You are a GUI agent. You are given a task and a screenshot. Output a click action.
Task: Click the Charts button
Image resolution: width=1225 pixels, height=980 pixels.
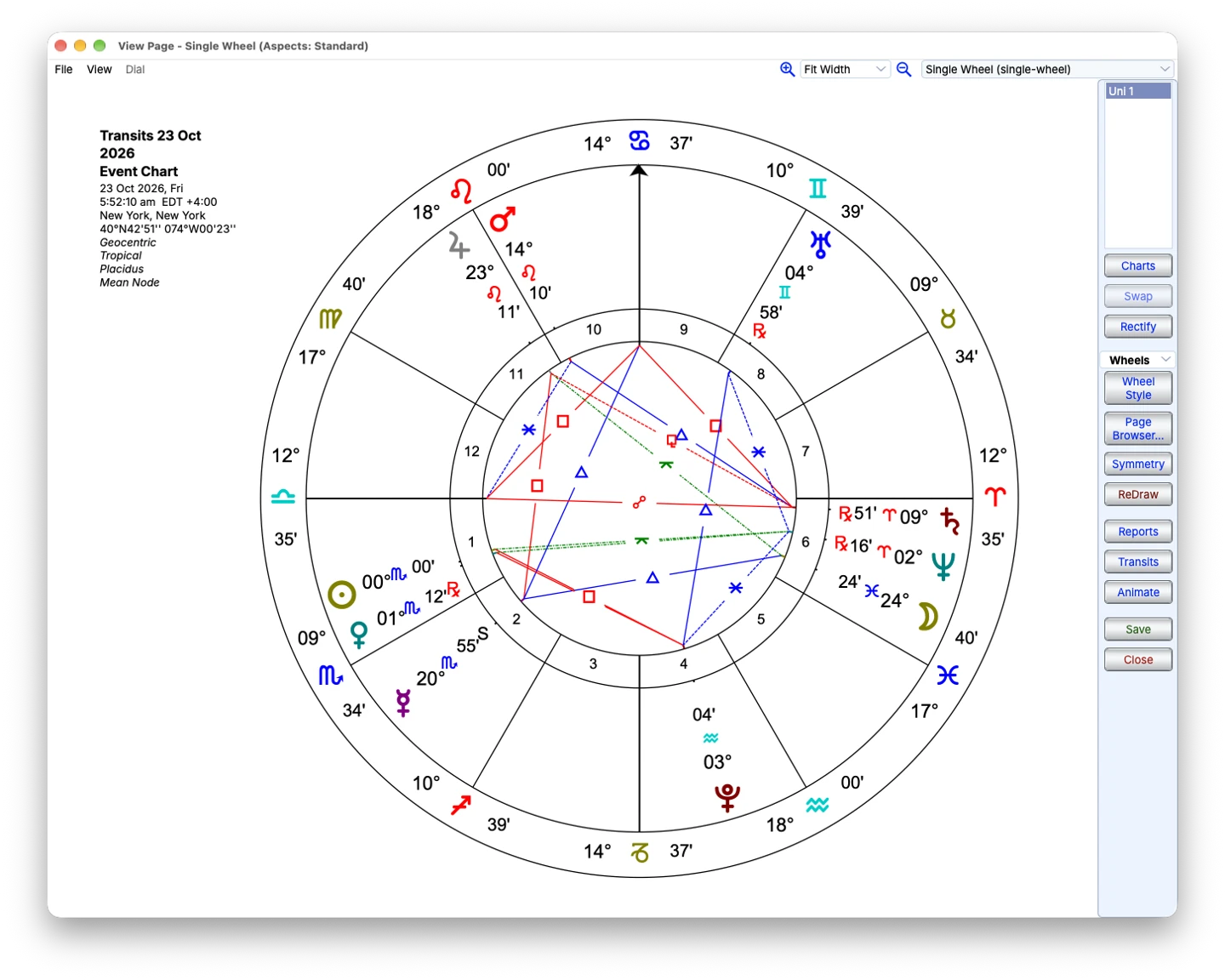[1138, 266]
